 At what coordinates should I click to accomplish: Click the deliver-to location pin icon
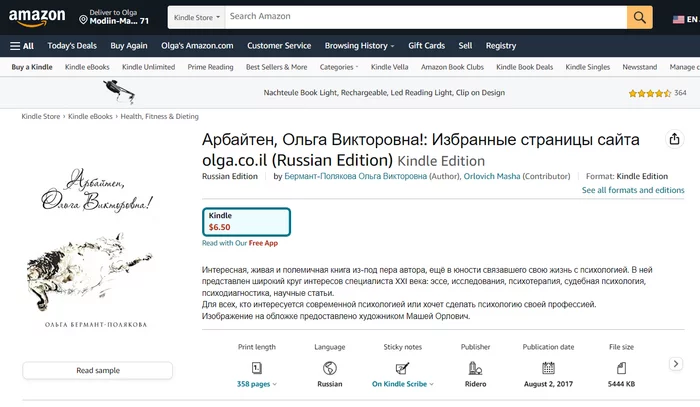click(x=83, y=20)
